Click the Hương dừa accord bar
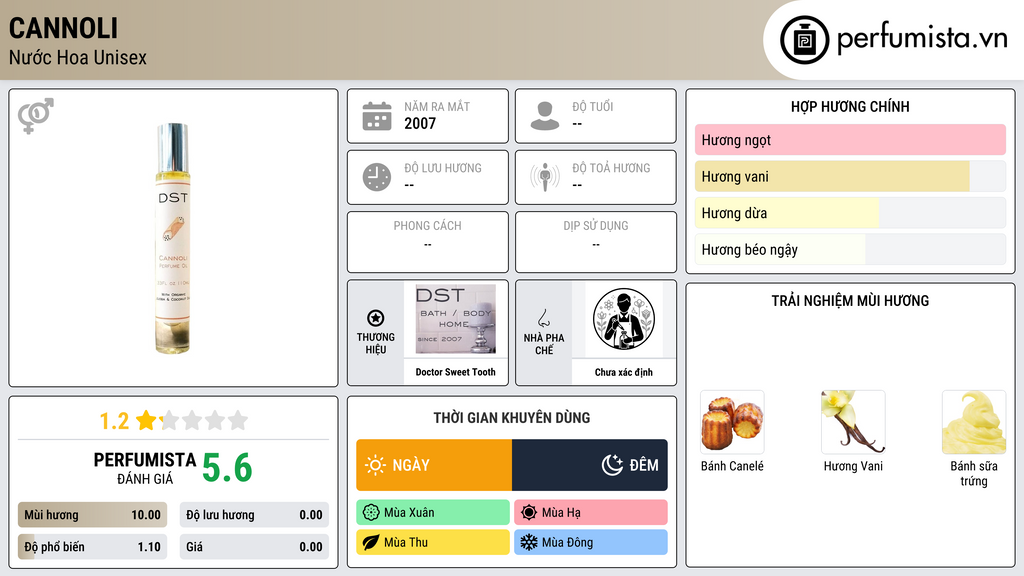 850,213
